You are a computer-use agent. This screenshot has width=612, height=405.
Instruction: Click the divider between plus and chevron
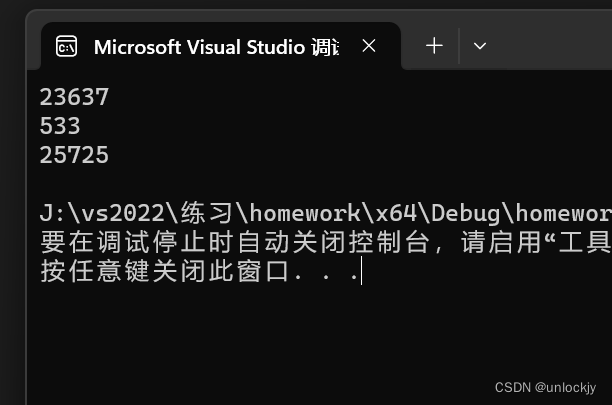pos(459,46)
